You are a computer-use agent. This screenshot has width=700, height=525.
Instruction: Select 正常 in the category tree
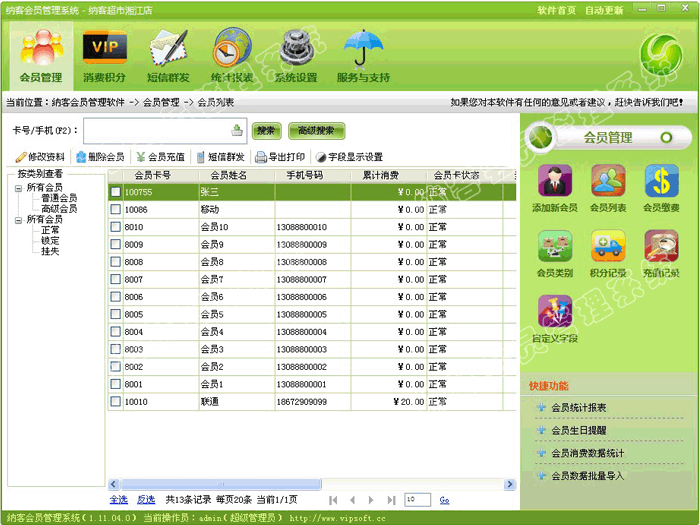click(x=50, y=230)
